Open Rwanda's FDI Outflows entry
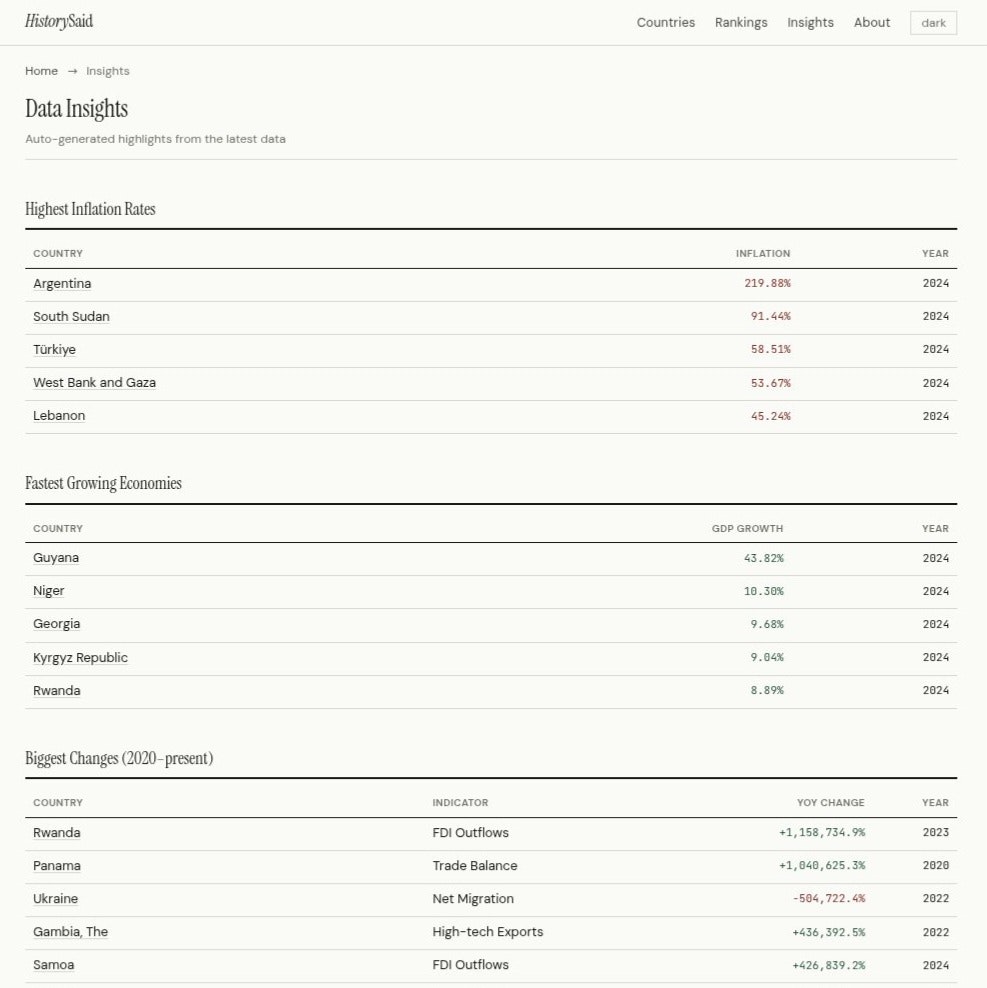Screen dimensions: 987x988 click(57, 832)
